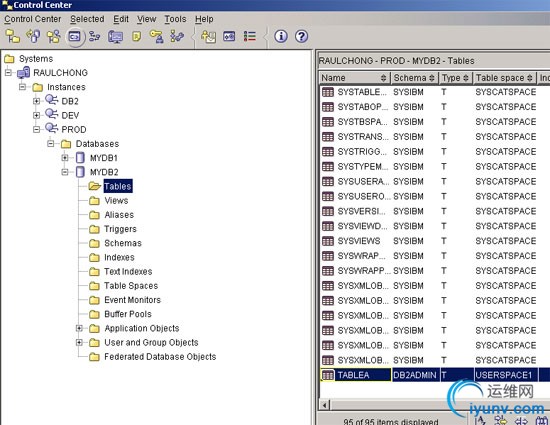This screenshot has width=550, height=425.
Task: Open the Journal note icon
Action: [136, 36]
